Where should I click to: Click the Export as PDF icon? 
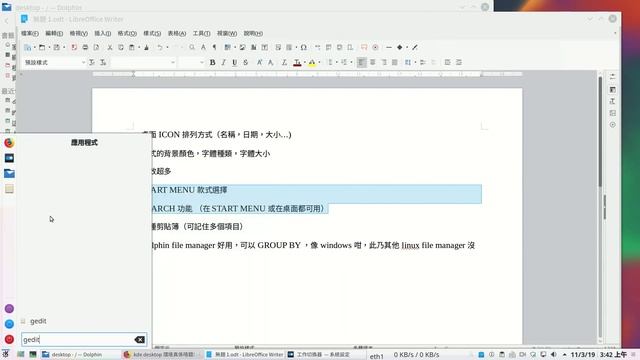[74, 47]
